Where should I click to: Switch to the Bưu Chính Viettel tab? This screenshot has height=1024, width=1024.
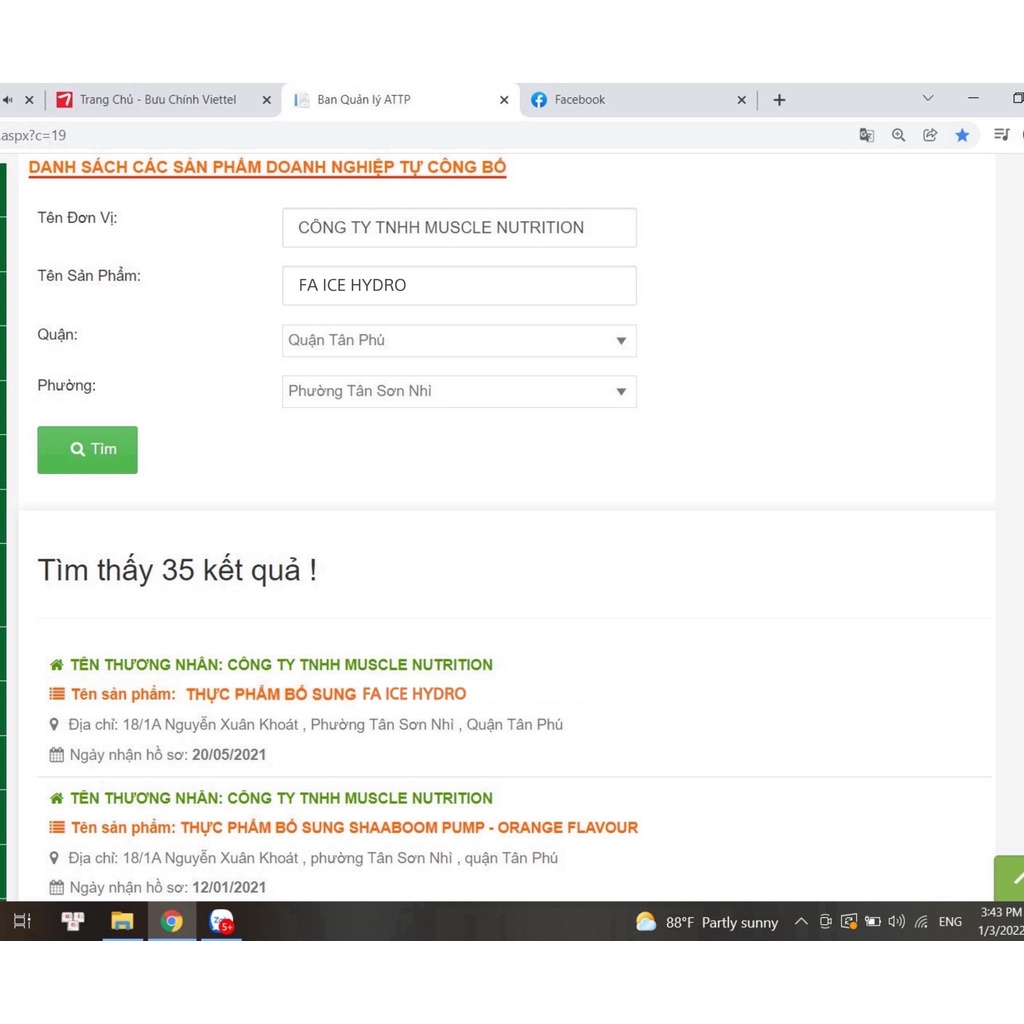coord(158,100)
